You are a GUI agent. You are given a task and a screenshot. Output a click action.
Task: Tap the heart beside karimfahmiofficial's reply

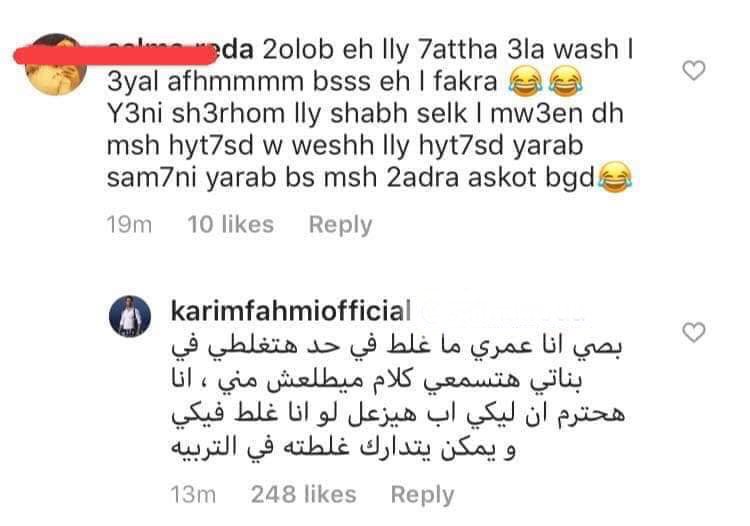pyautogui.click(x=693, y=332)
